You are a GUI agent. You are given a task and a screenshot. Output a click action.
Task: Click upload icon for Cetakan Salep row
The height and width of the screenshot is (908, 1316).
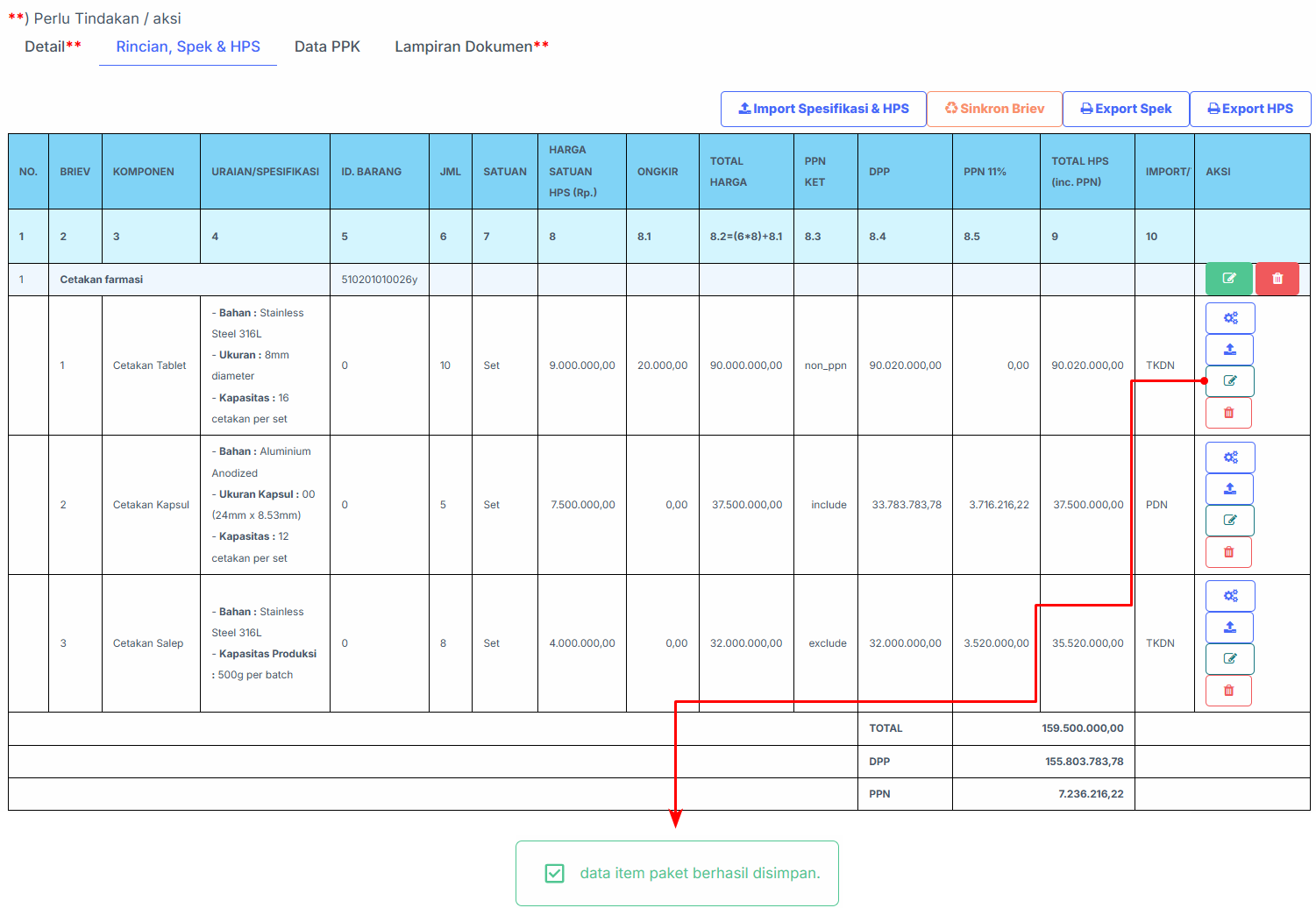1230,628
